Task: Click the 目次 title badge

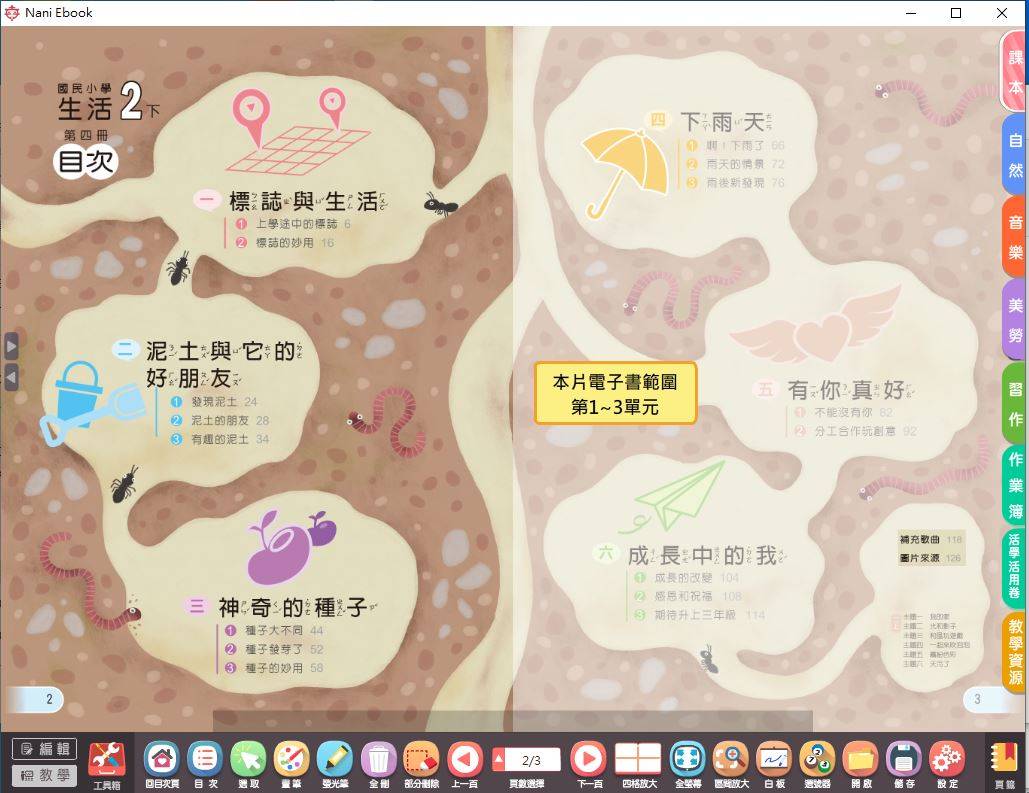Action: click(85, 161)
